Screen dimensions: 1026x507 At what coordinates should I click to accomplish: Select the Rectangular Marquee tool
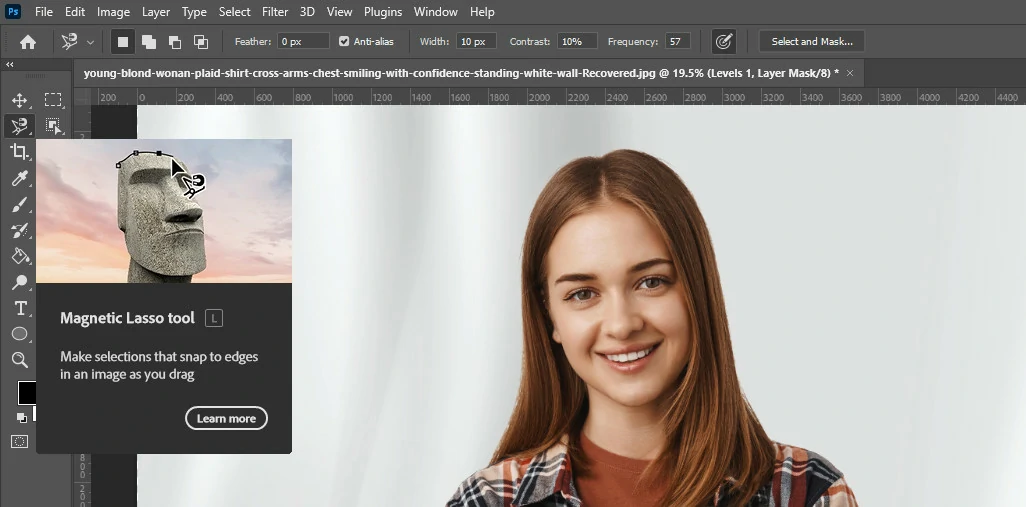tap(53, 100)
